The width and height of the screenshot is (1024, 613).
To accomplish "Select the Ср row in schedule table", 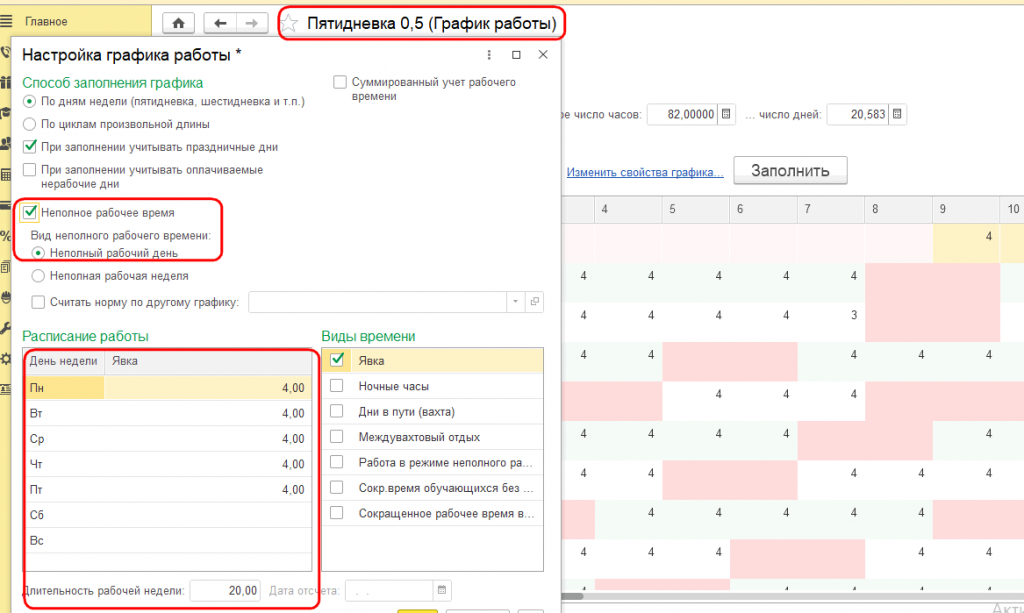I will pos(167,439).
